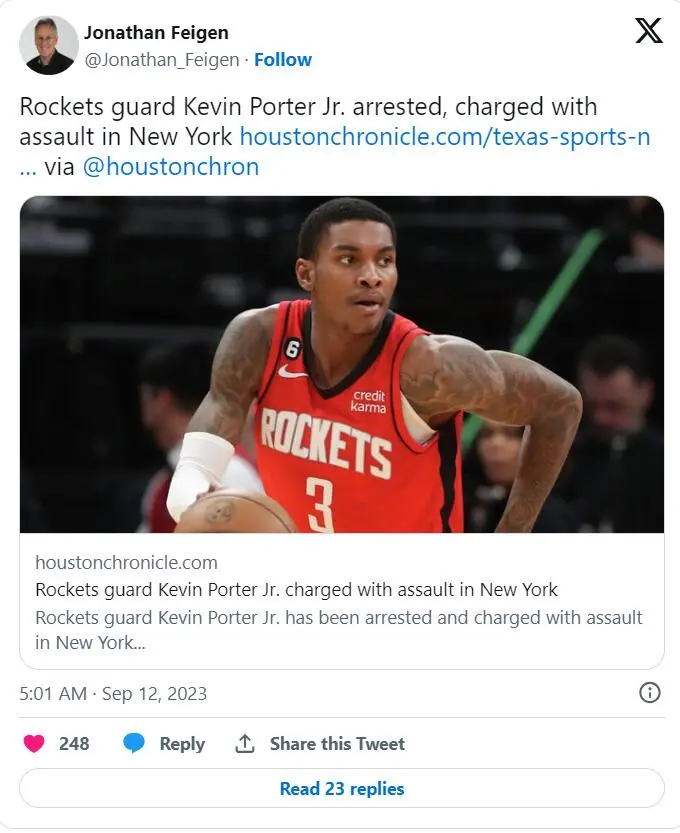This screenshot has height=833, width=680.
Task: Click the Reply label
Action: point(182,744)
